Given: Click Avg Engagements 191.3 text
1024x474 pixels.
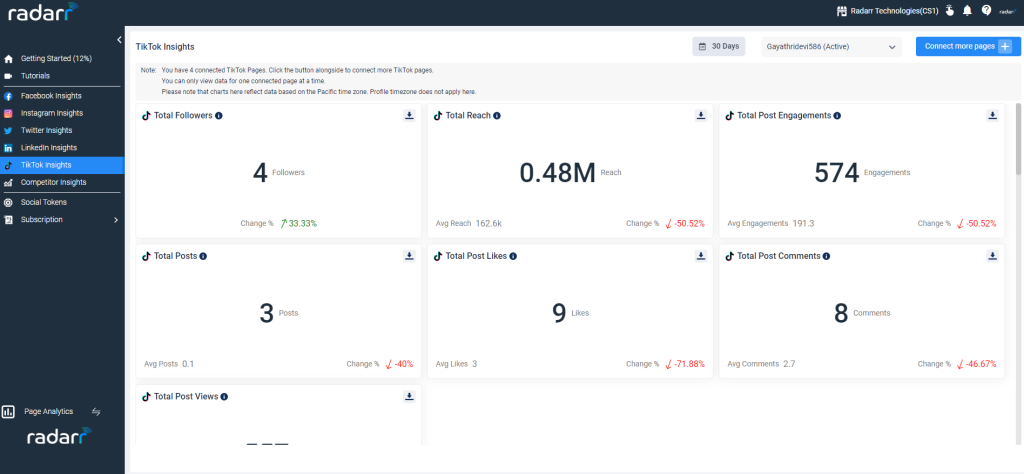Looking at the screenshot, I should pos(771,223).
